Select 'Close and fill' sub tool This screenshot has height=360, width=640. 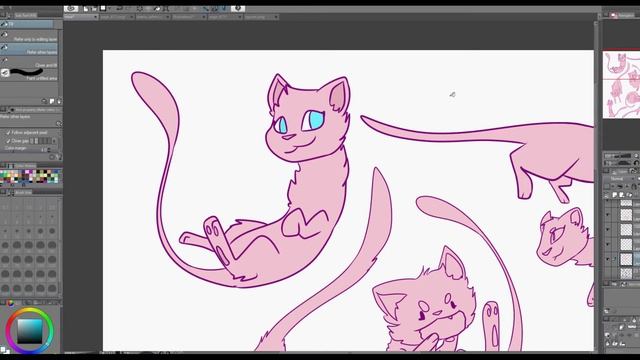[x=29, y=62]
